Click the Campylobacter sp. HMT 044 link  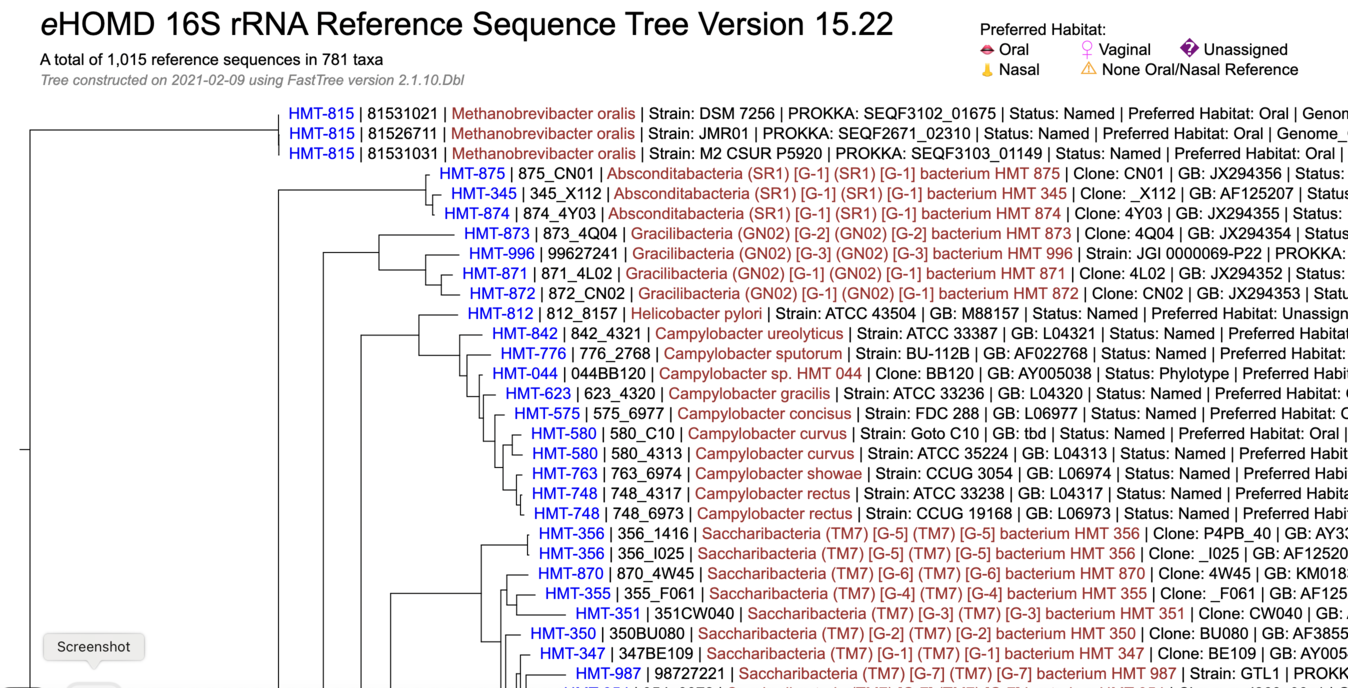tap(759, 374)
